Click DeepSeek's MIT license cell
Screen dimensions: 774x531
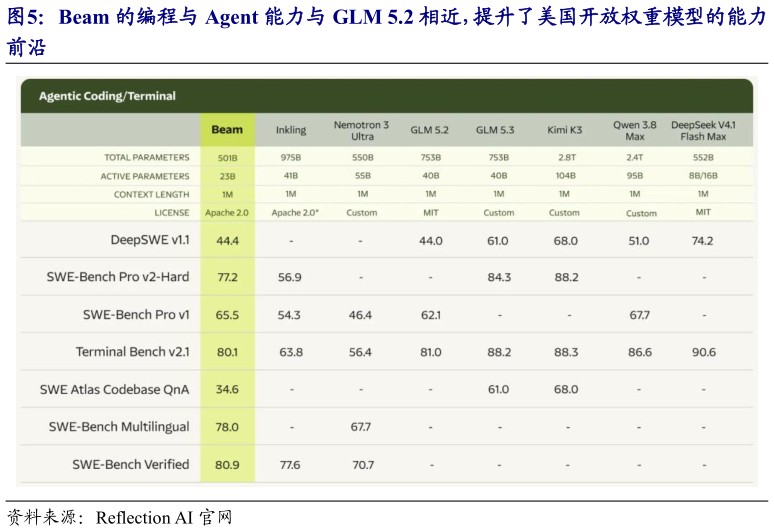[703, 212]
